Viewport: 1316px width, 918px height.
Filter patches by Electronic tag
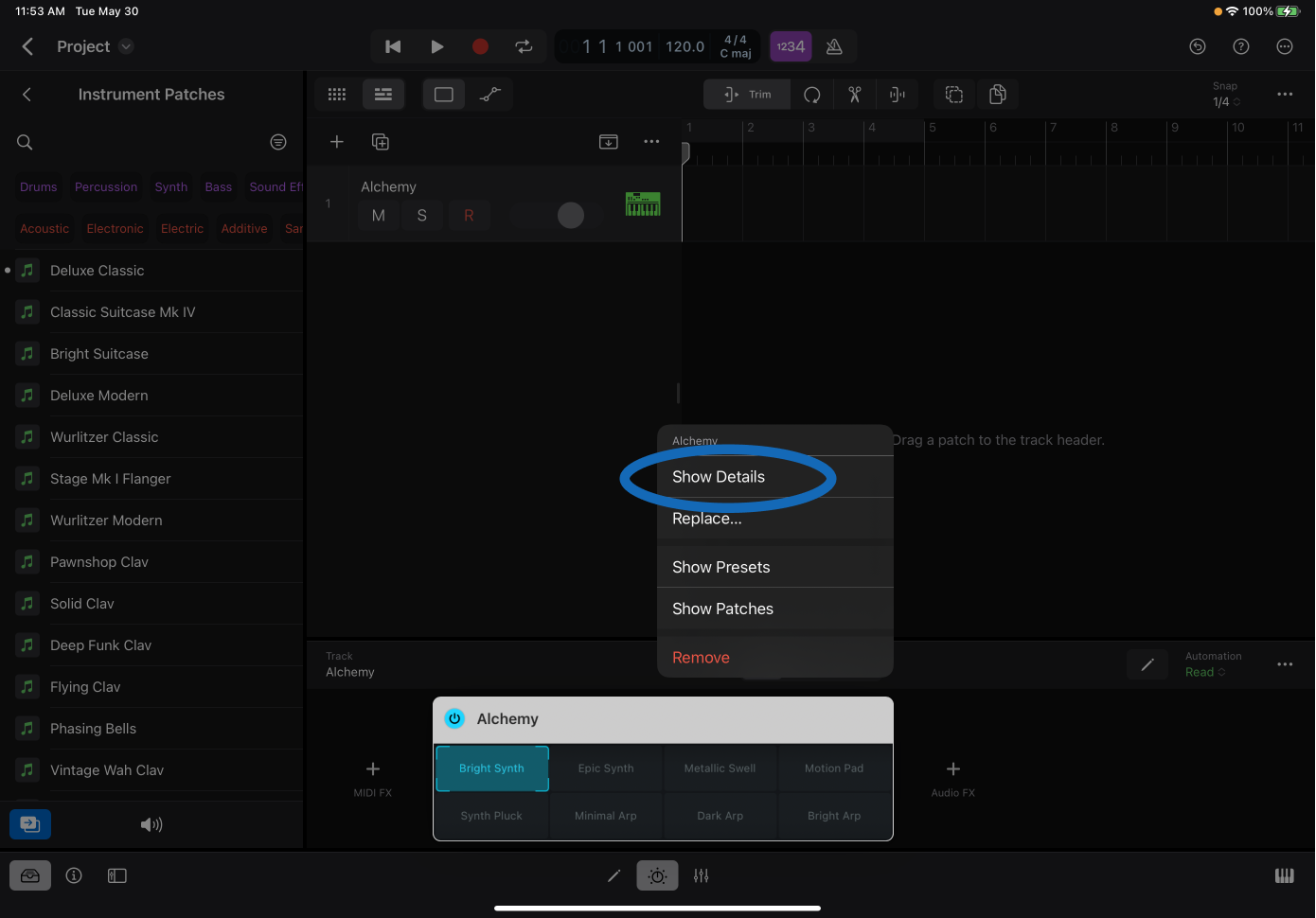point(116,229)
